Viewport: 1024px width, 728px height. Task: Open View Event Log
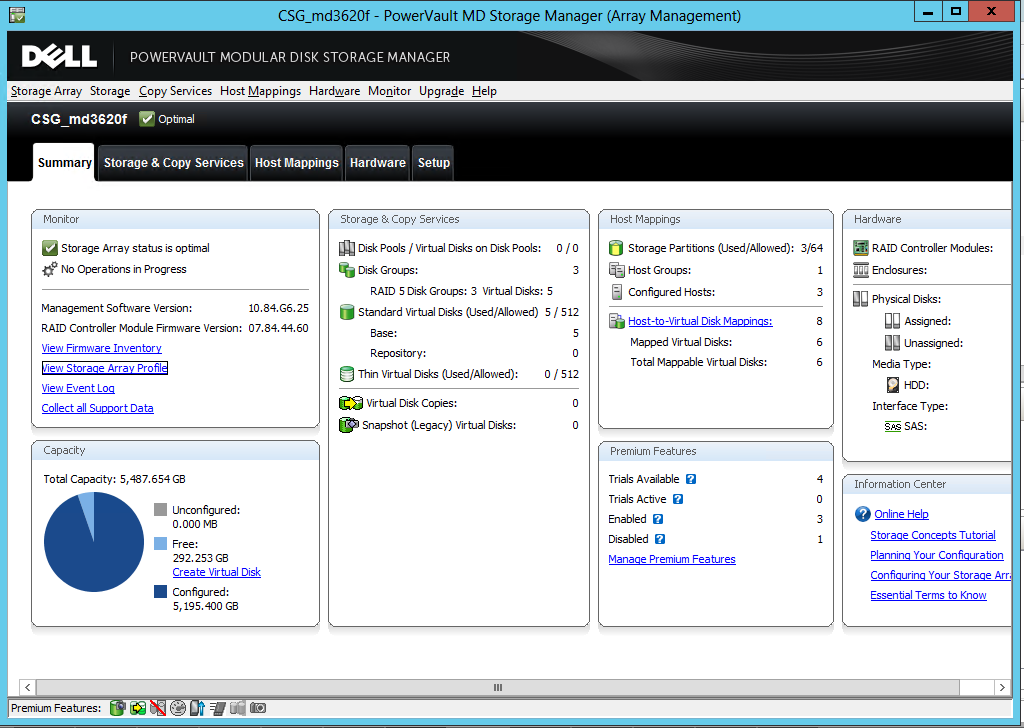click(78, 388)
